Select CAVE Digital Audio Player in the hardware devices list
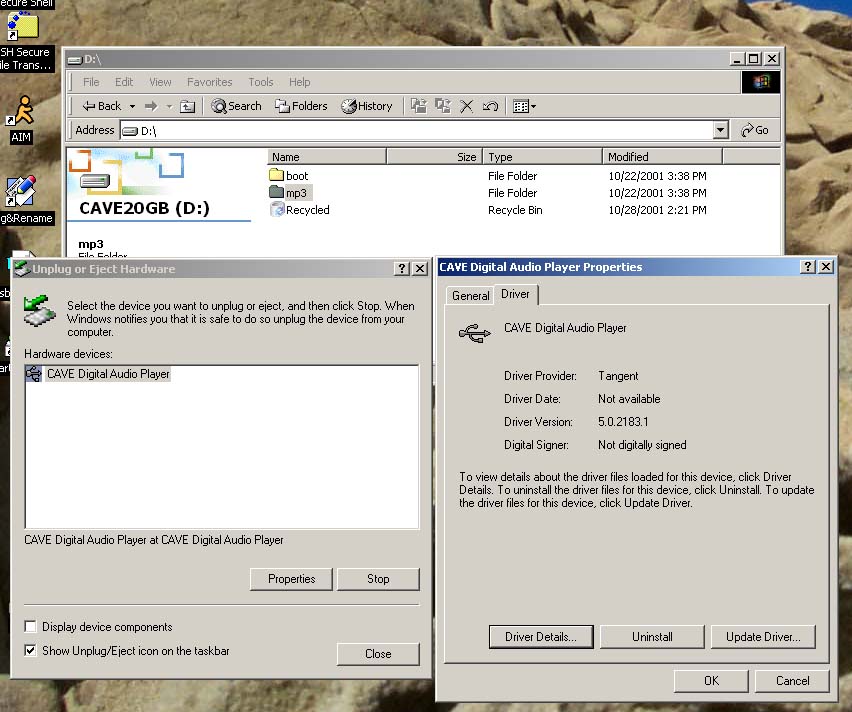This screenshot has width=852, height=712. click(108, 374)
